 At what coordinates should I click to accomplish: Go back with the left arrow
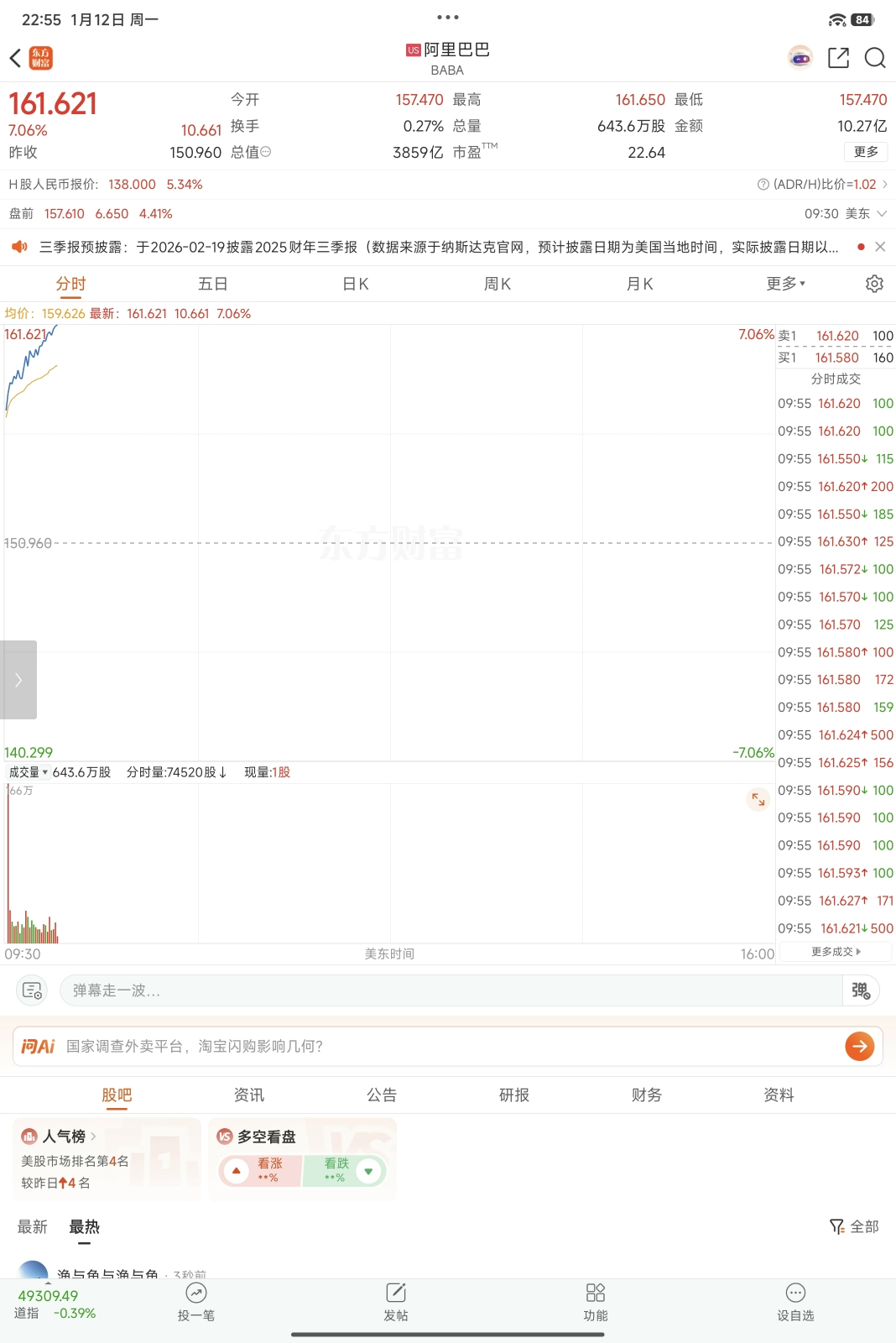[x=15, y=58]
